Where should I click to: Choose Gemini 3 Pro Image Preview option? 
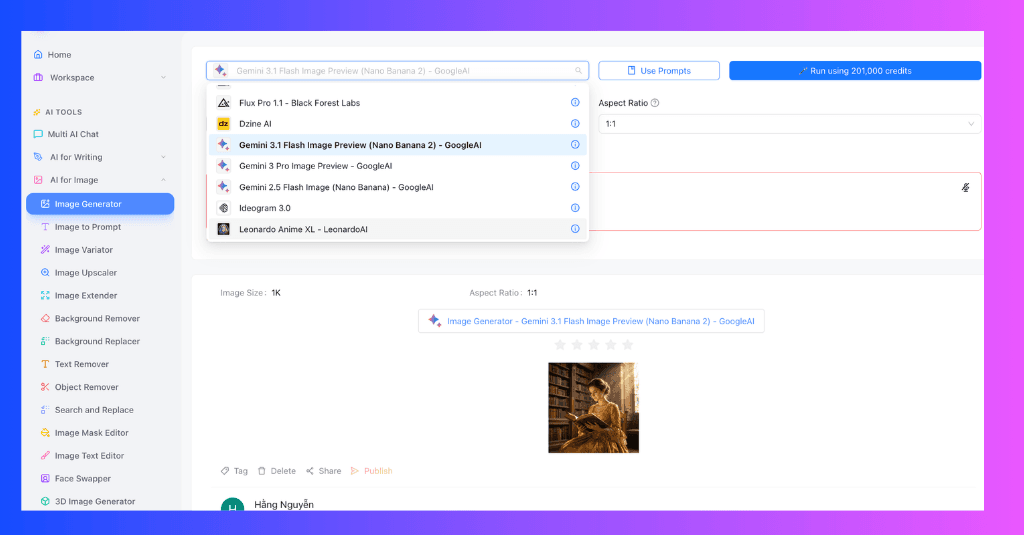pos(397,166)
